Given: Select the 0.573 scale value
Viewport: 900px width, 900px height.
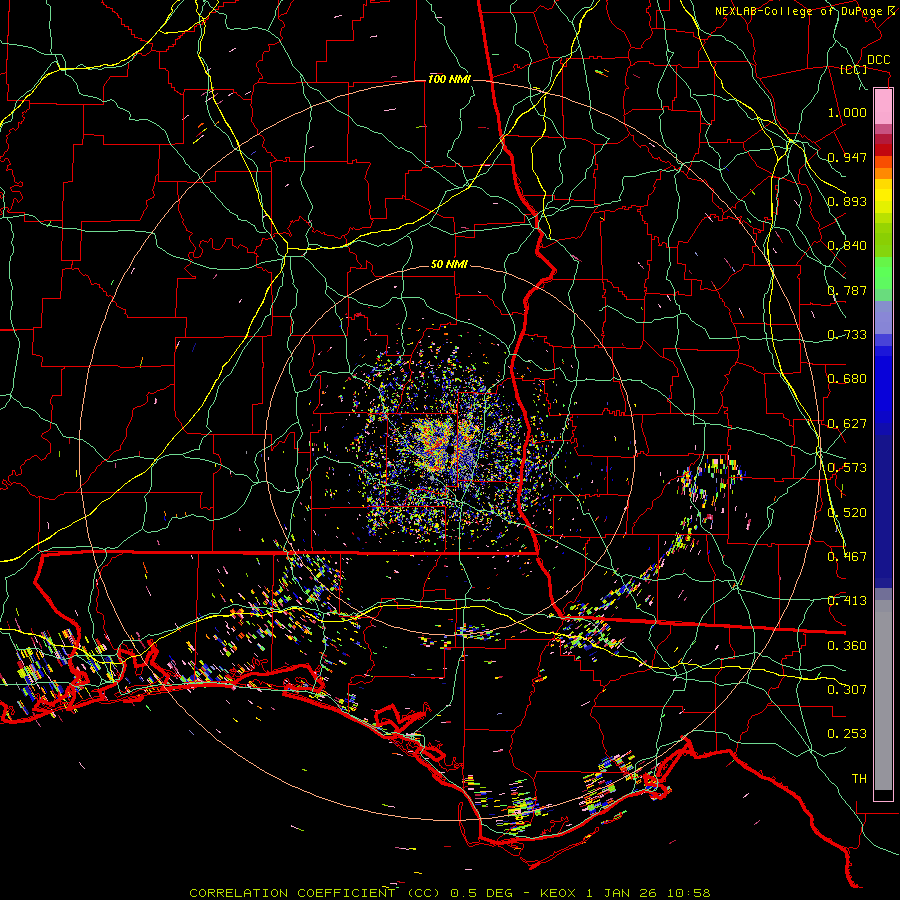Looking at the screenshot, I should (x=847, y=468).
